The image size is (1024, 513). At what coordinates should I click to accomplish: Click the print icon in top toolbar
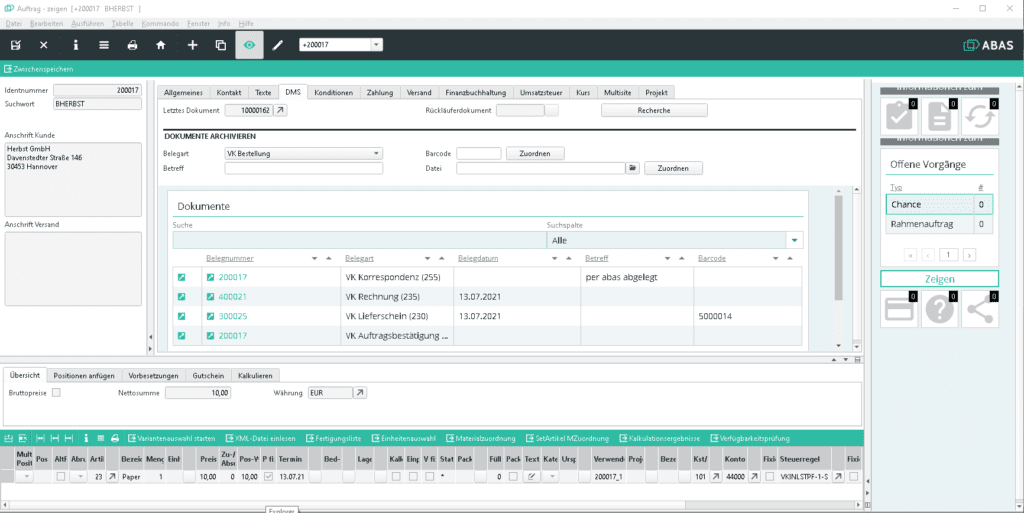pos(133,45)
